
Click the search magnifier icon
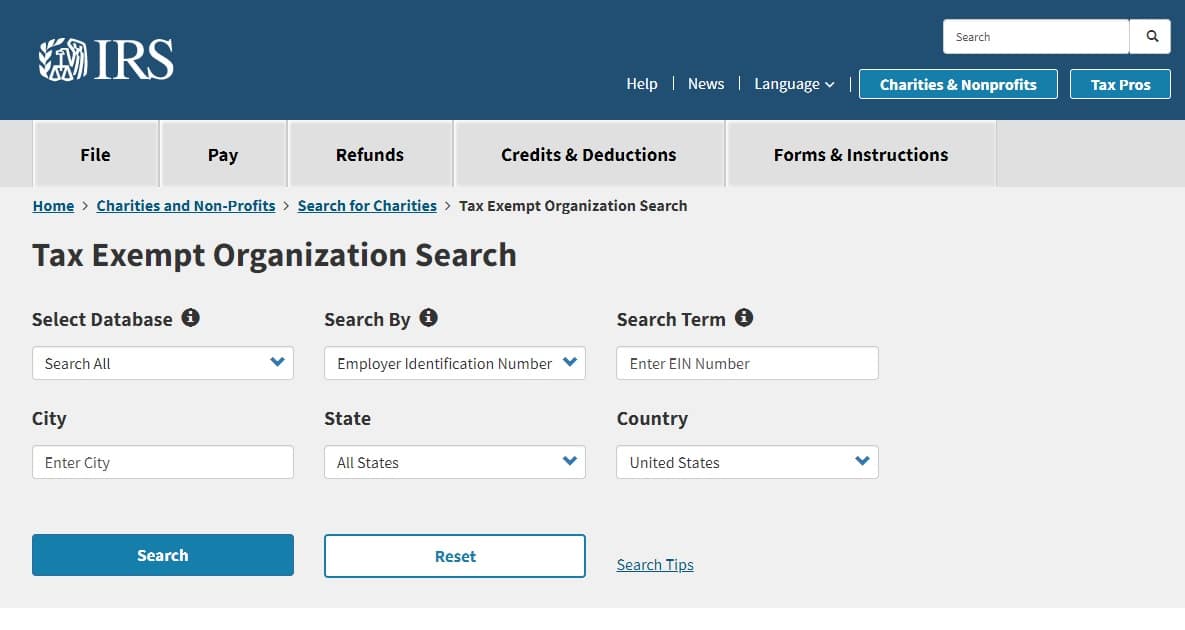pos(1150,36)
